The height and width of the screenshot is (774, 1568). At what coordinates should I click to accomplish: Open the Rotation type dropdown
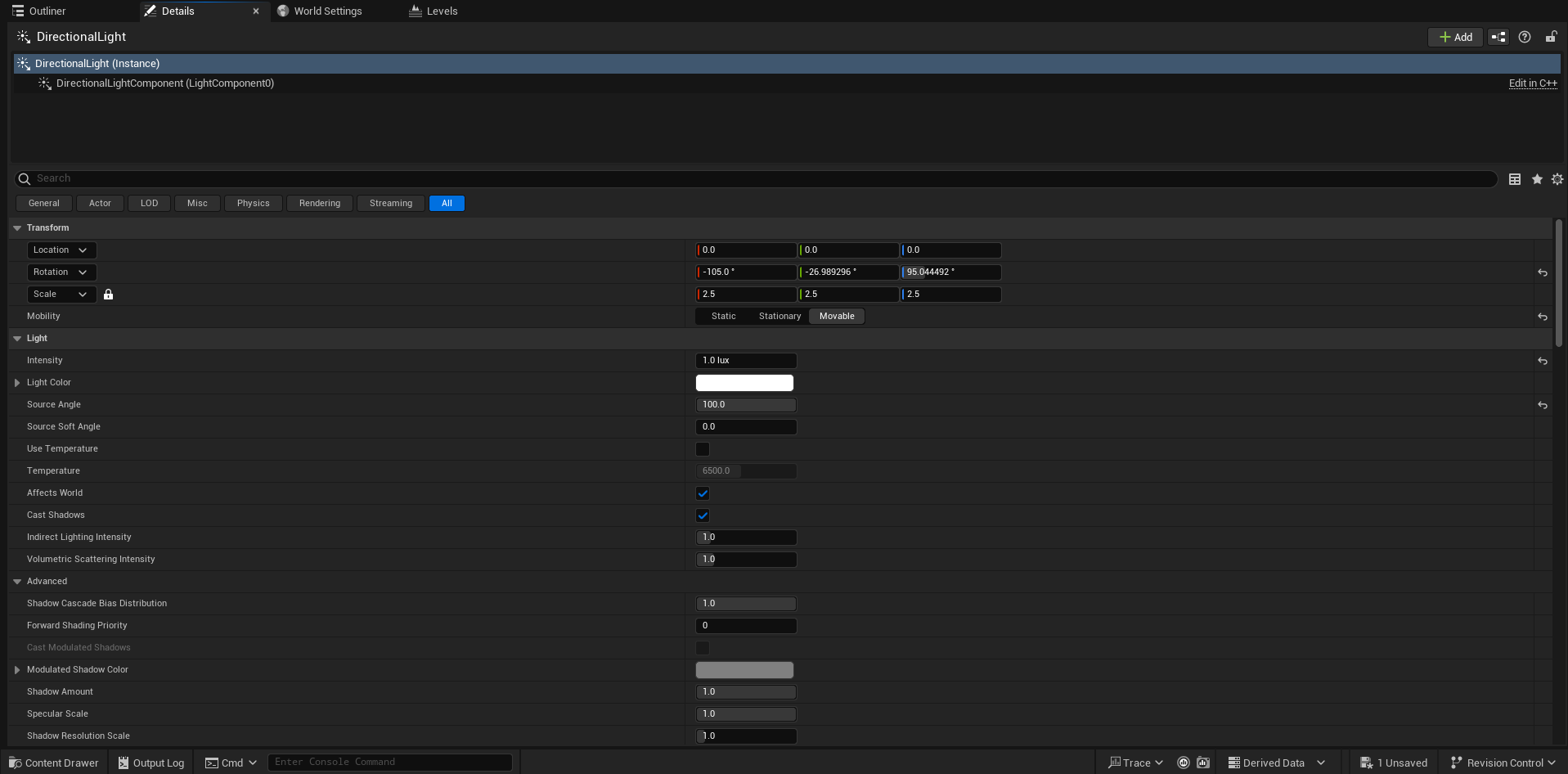point(61,272)
